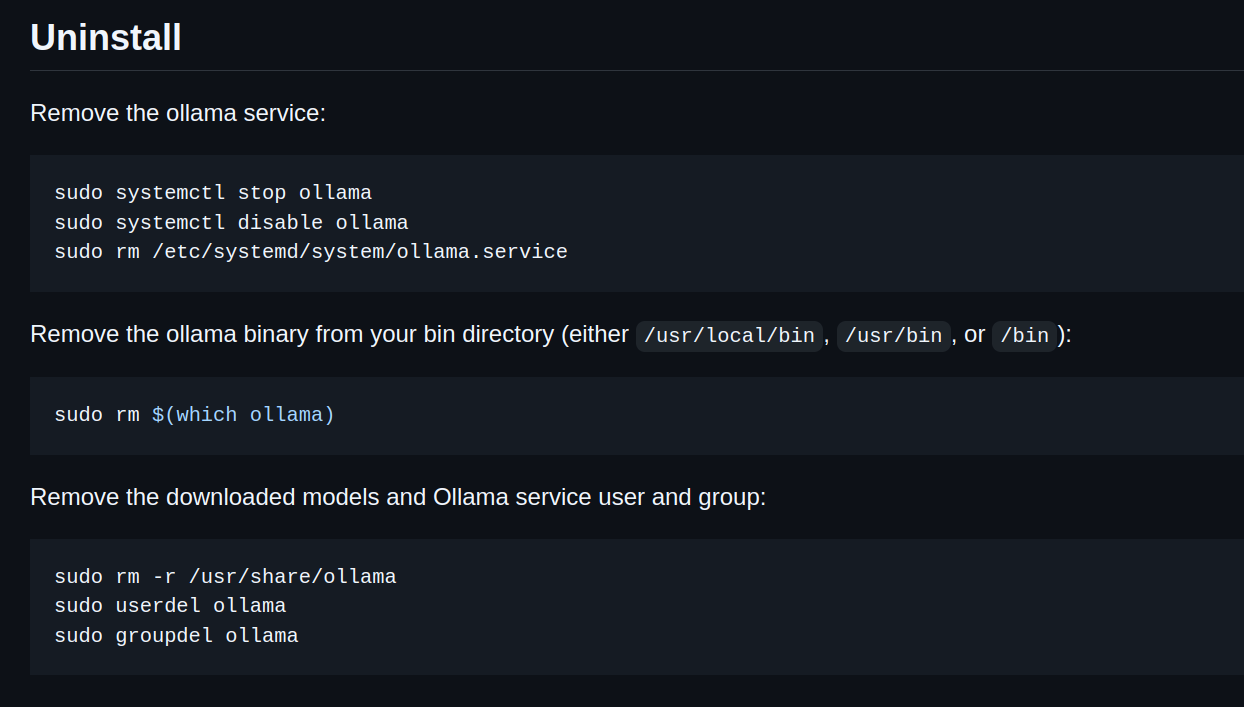
Task: Click the sentence about removing downloaded models
Action: click(x=398, y=497)
